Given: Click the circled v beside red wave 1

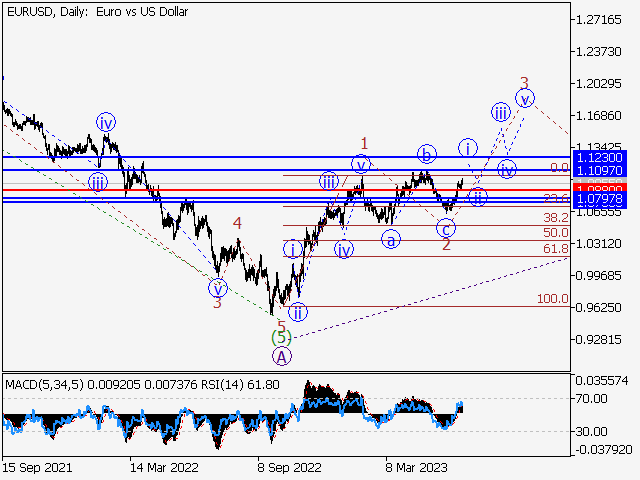Looking at the screenshot, I should coord(361,165).
